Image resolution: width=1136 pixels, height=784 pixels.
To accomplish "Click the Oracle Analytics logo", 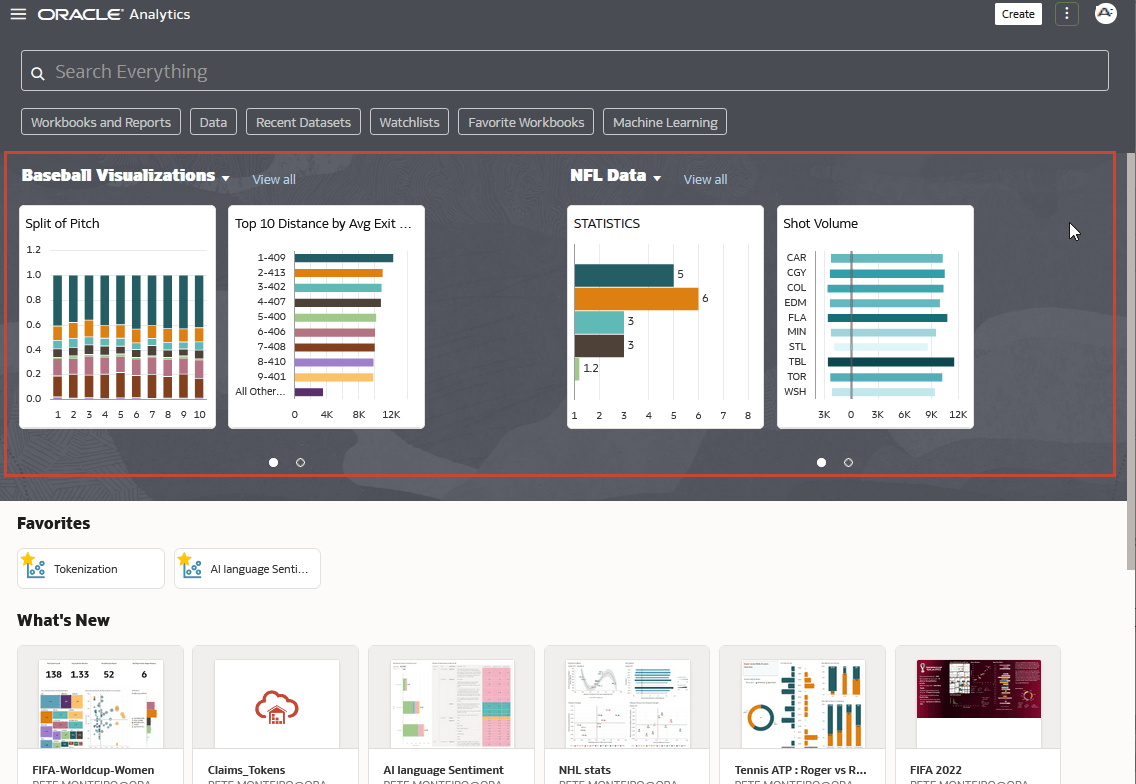I will [x=114, y=14].
